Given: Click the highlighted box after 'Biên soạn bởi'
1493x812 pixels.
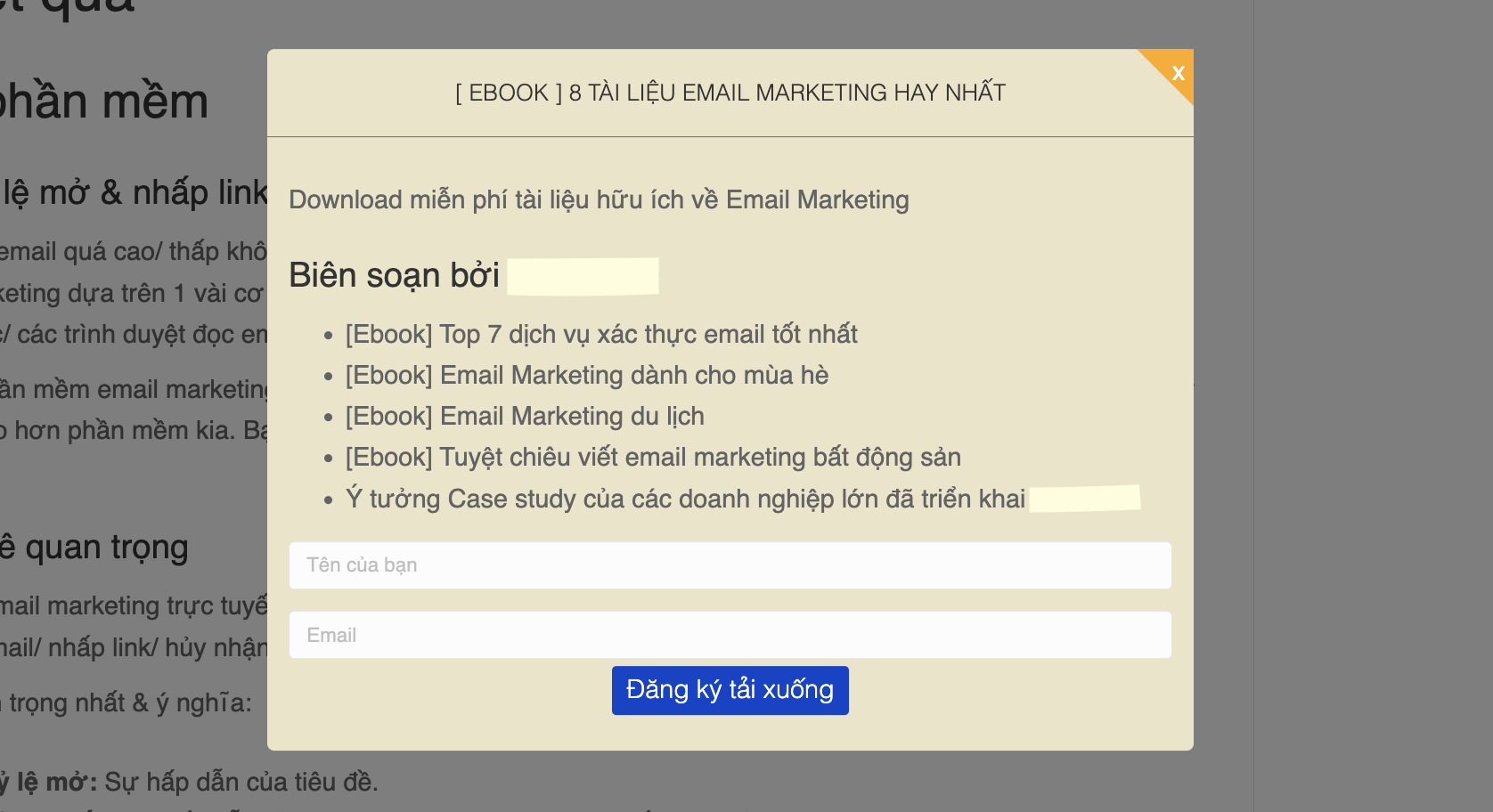Looking at the screenshot, I should [583, 276].
